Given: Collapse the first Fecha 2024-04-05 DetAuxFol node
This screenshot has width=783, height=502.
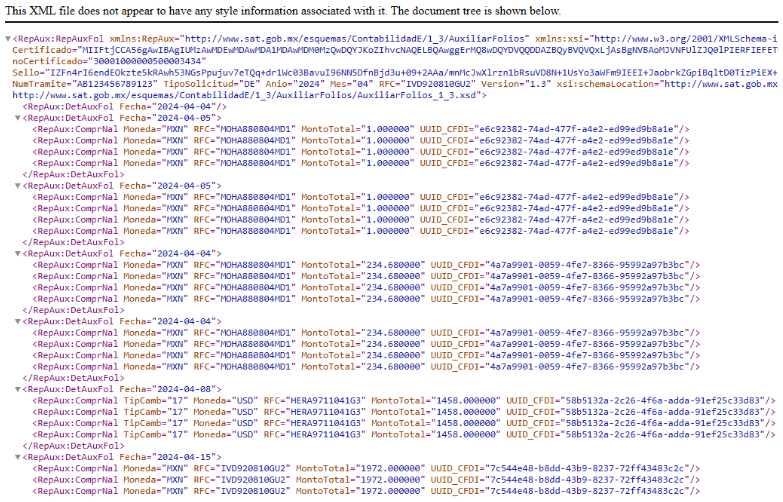Looking at the screenshot, I should pyautogui.click(x=17, y=118).
